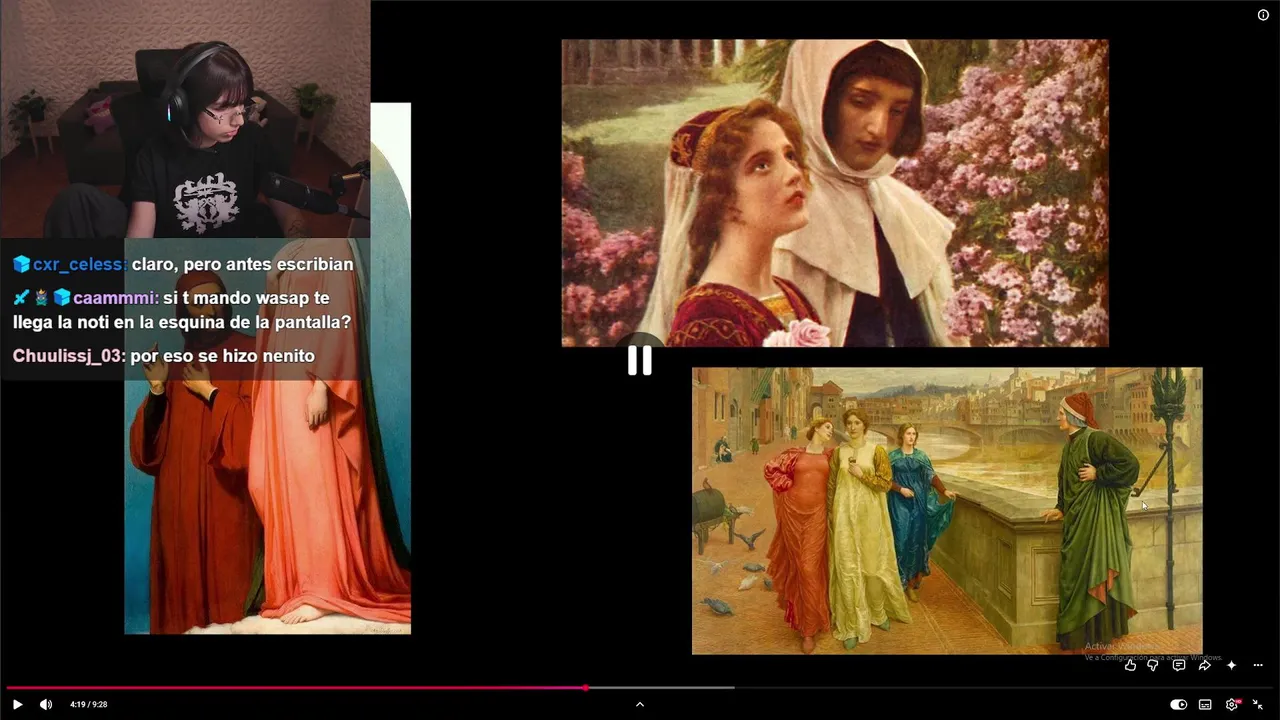Viewport: 1280px width, 720px height.
Task: Click the sparkle Ask icon
Action: click(x=1231, y=665)
